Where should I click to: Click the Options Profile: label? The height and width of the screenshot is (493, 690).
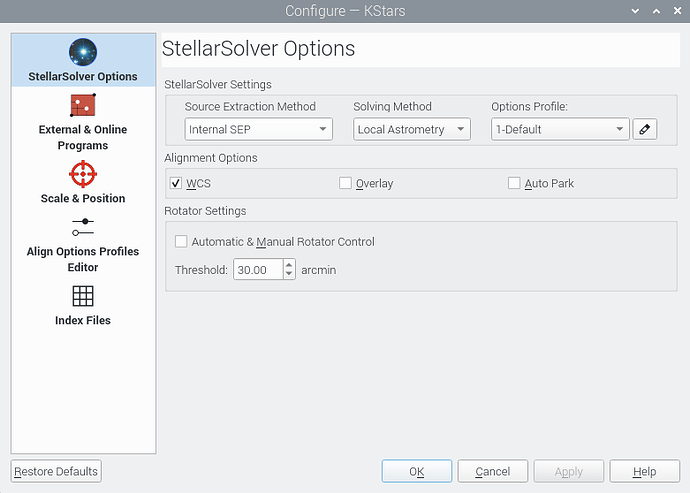pos(529,107)
